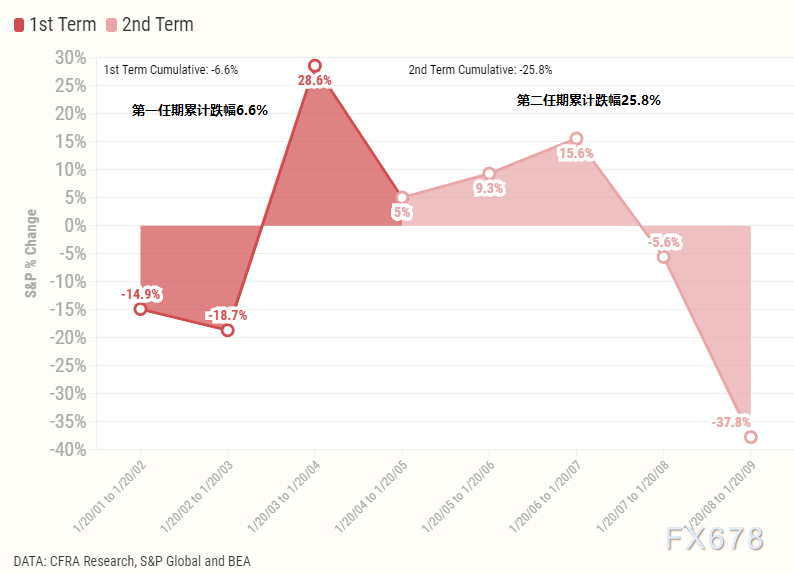Select the -18.7% data point marker

[x=227, y=330]
